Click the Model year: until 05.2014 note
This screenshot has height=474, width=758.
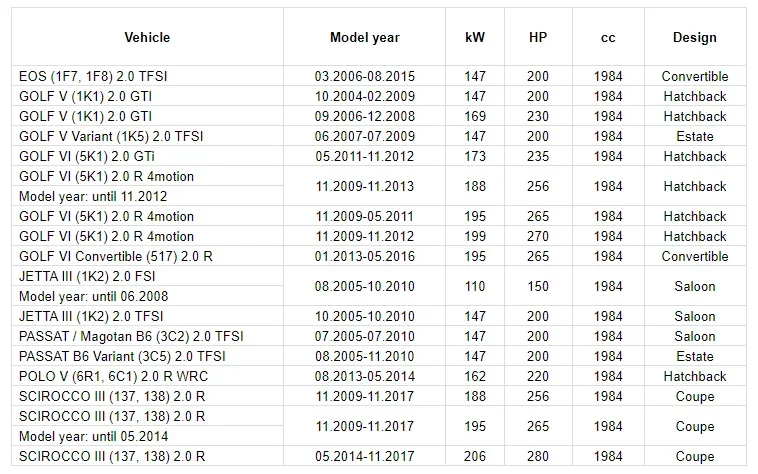click(93, 436)
